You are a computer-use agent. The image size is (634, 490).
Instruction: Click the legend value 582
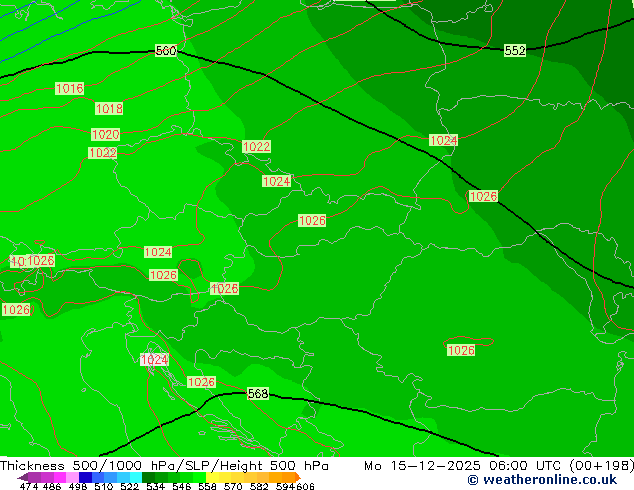[259, 486]
